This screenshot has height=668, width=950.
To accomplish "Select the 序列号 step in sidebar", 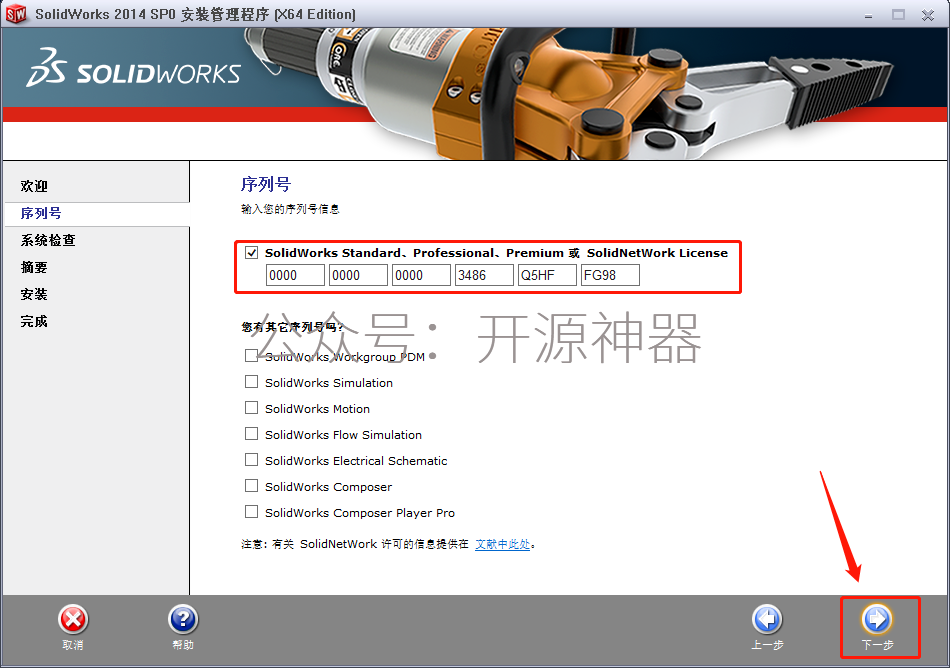I will click(41, 213).
